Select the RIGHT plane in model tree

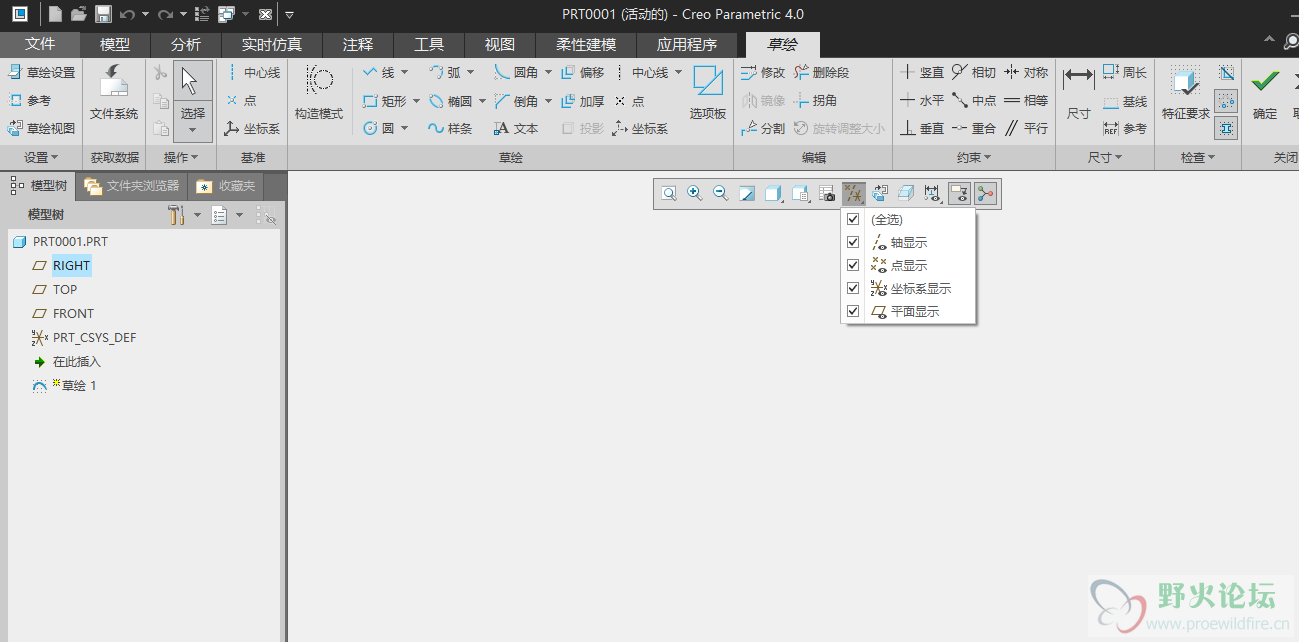click(x=71, y=265)
